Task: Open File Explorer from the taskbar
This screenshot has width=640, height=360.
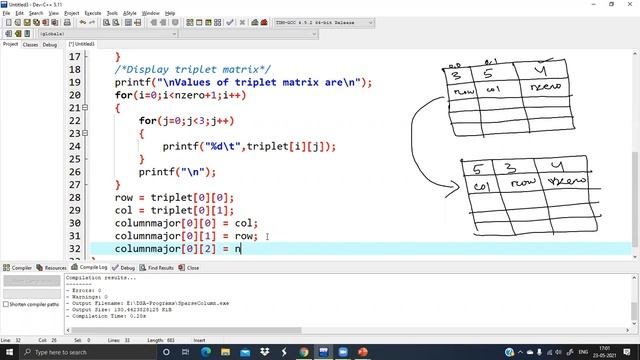Action: 225,352
